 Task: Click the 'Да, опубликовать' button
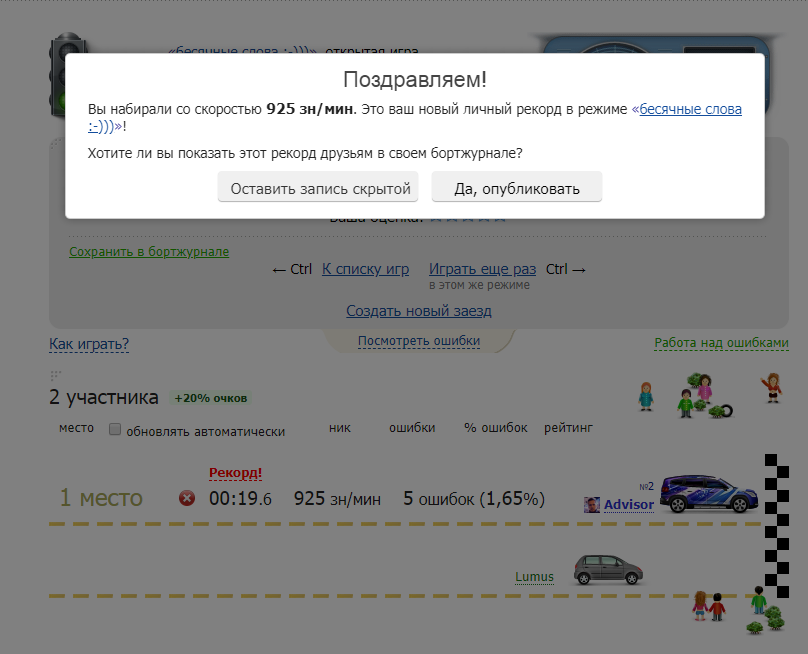[516, 188]
